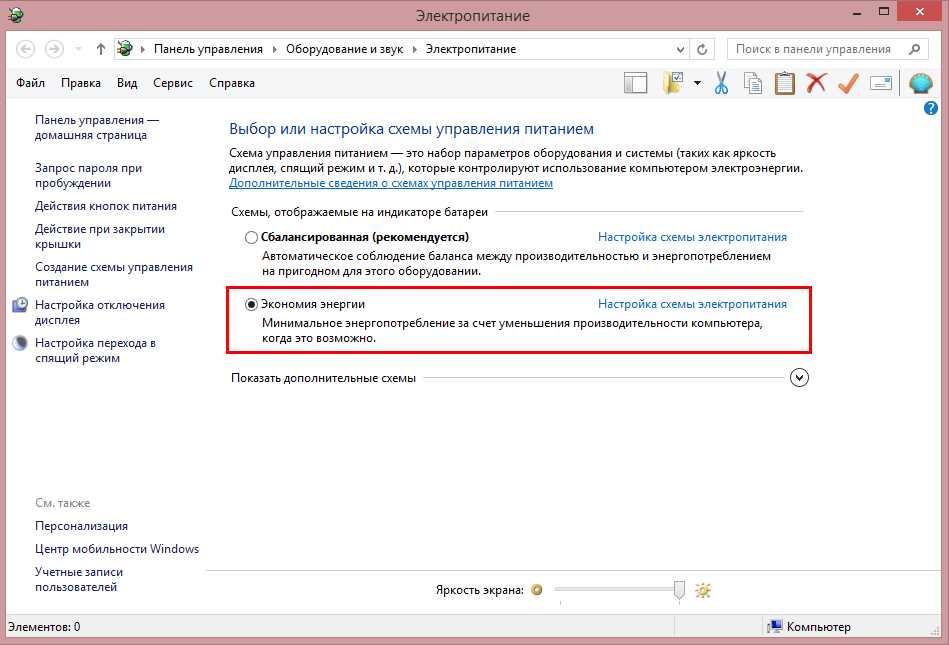Click the red X Delete icon
949x645 pixels.
point(816,83)
